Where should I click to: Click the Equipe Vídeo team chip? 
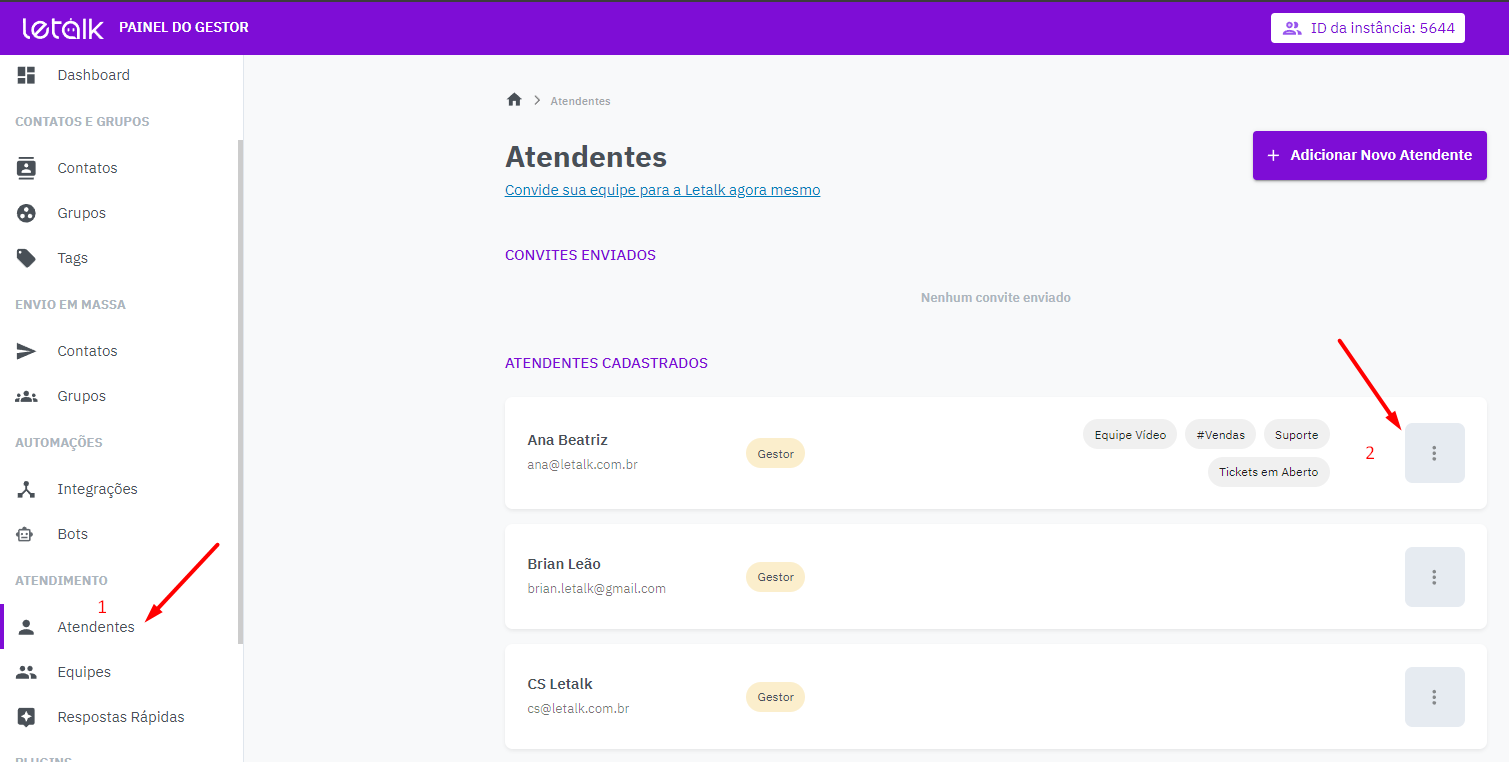point(1130,435)
